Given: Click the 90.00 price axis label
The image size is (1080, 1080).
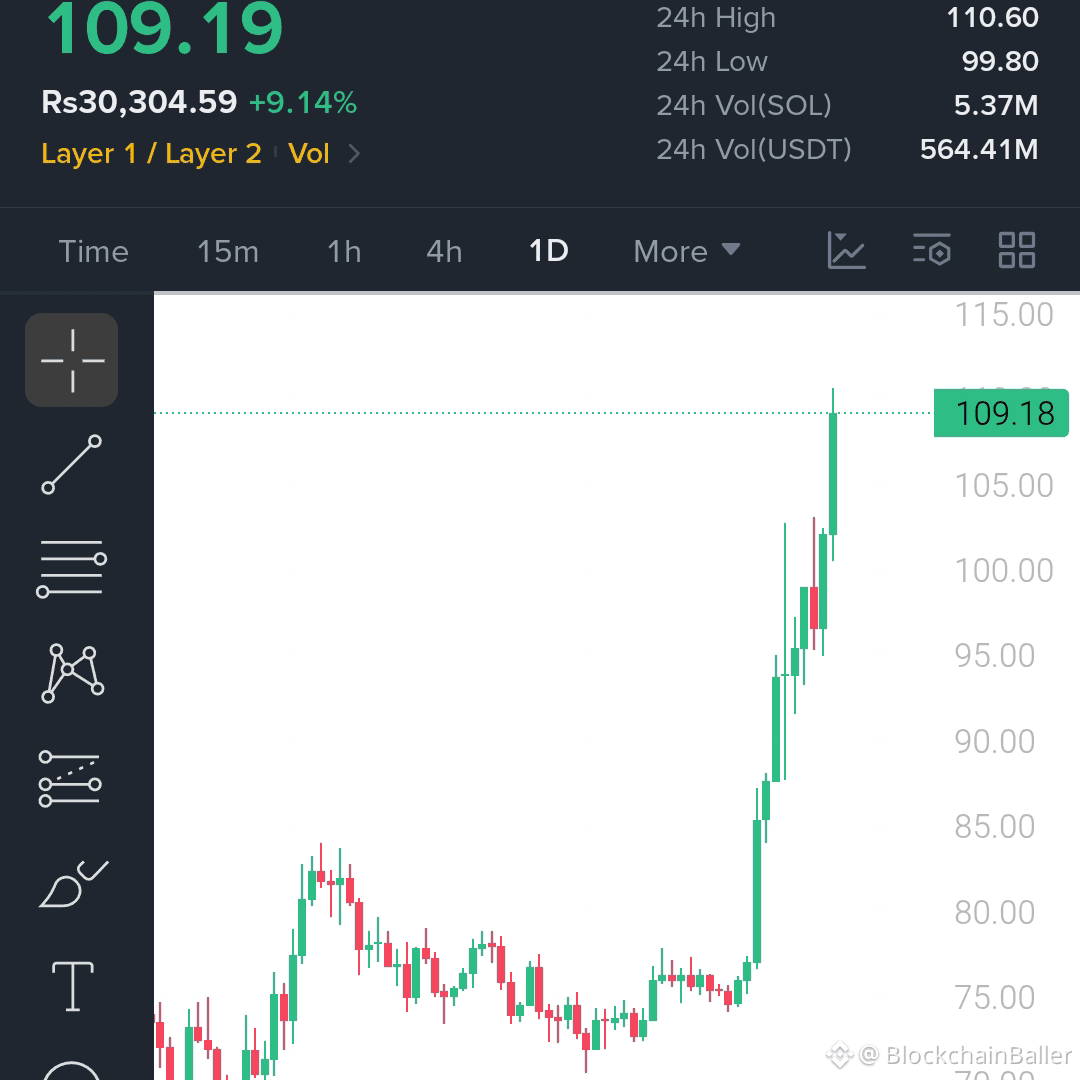Looking at the screenshot, I should 995,742.
